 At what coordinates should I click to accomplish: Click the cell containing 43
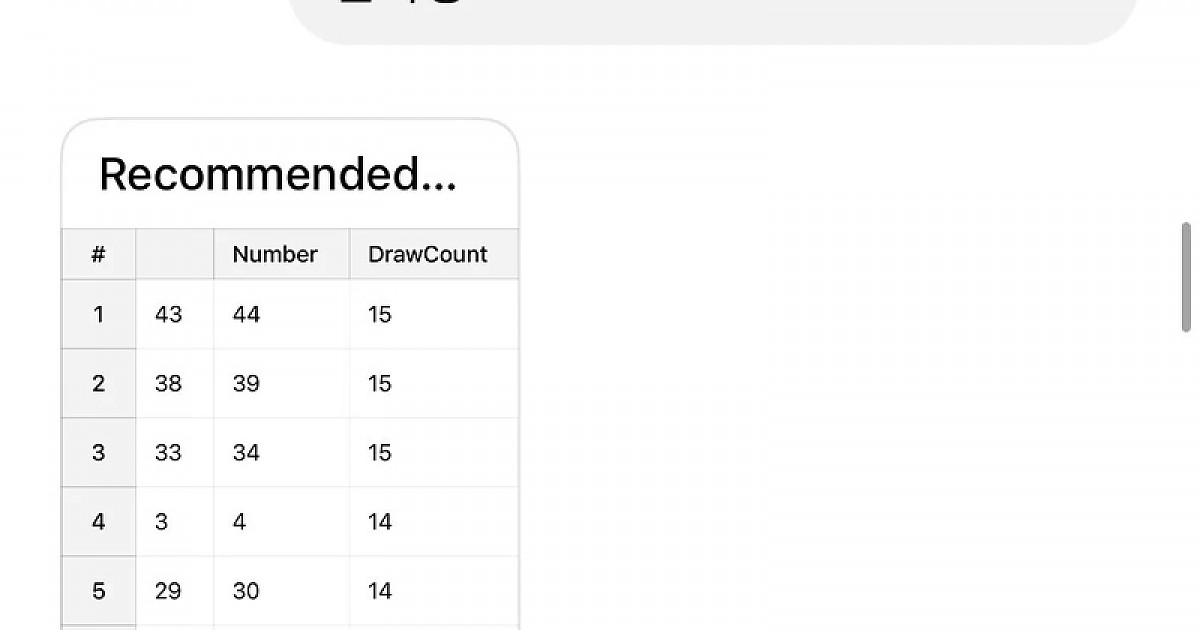(x=169, y=315)
